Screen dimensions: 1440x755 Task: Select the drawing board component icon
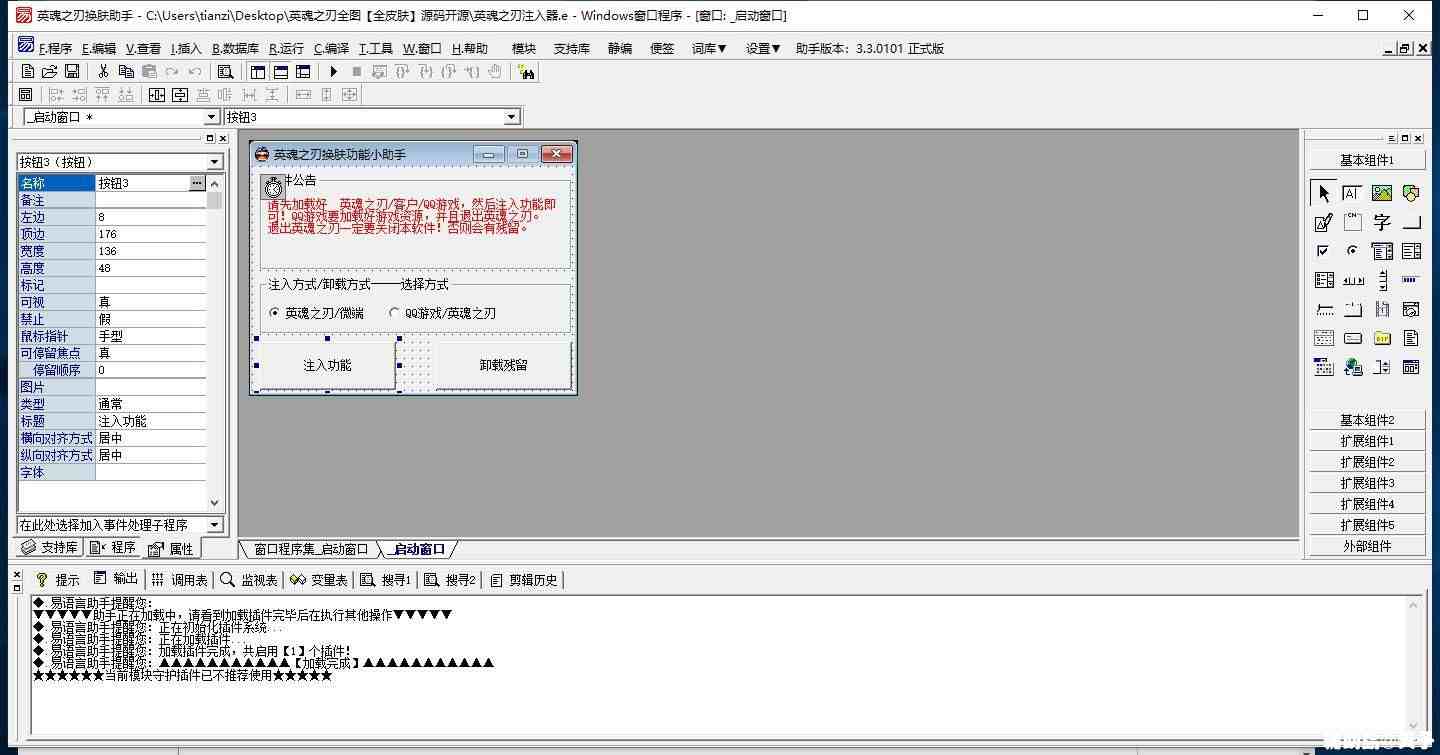[x=1323, y=222]
